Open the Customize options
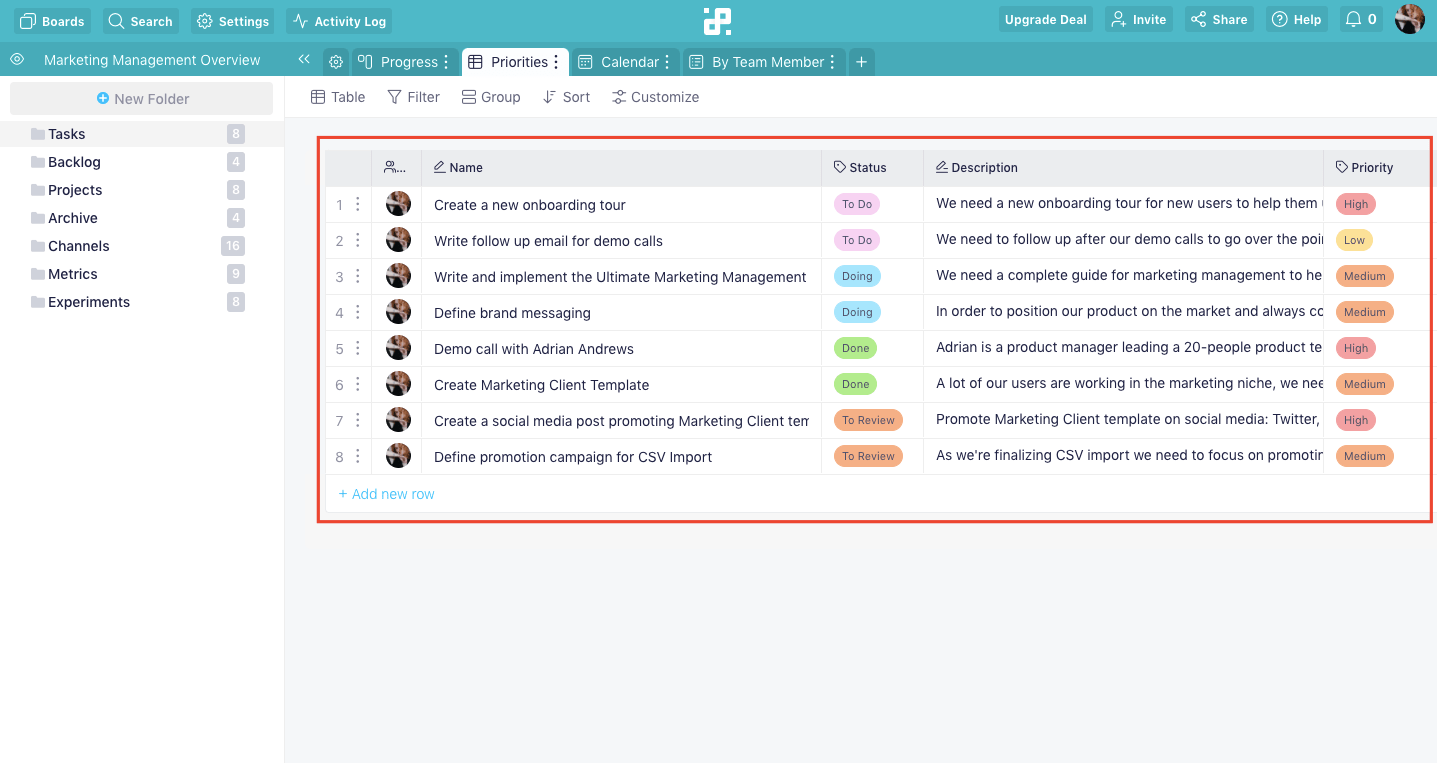The image size is (1437, 763). click(x=655, y=97)
